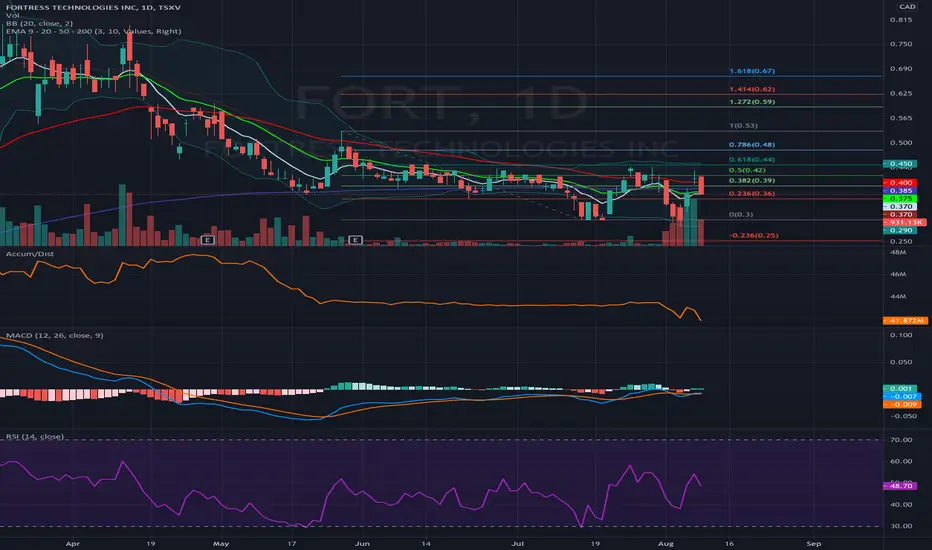Click the orange '41.872M' Accum/Dist value tag
The width and height of the screenshot is (932, 550).
tap(905, 320)
